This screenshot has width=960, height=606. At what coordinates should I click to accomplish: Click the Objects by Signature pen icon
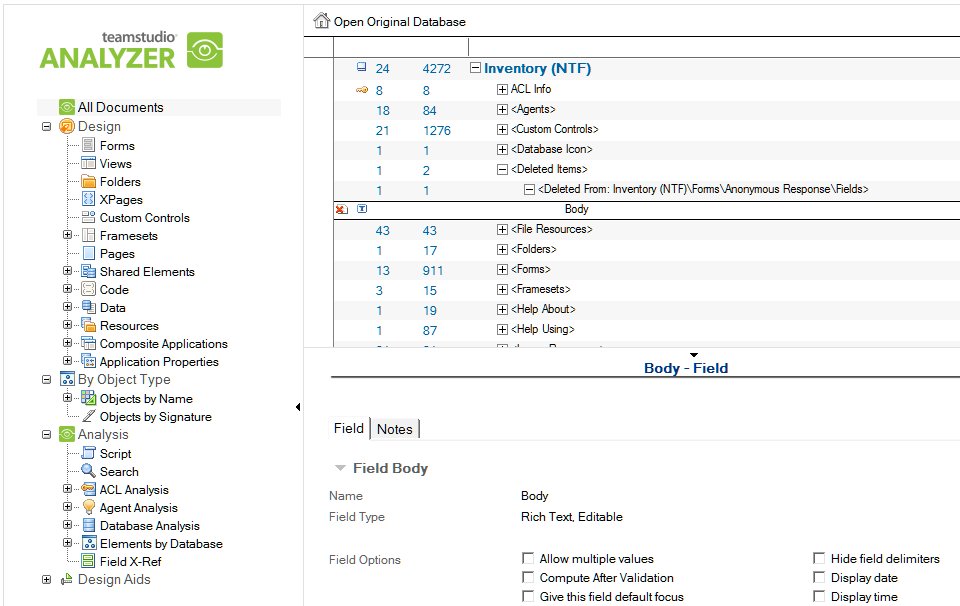[x=89, y=416]
